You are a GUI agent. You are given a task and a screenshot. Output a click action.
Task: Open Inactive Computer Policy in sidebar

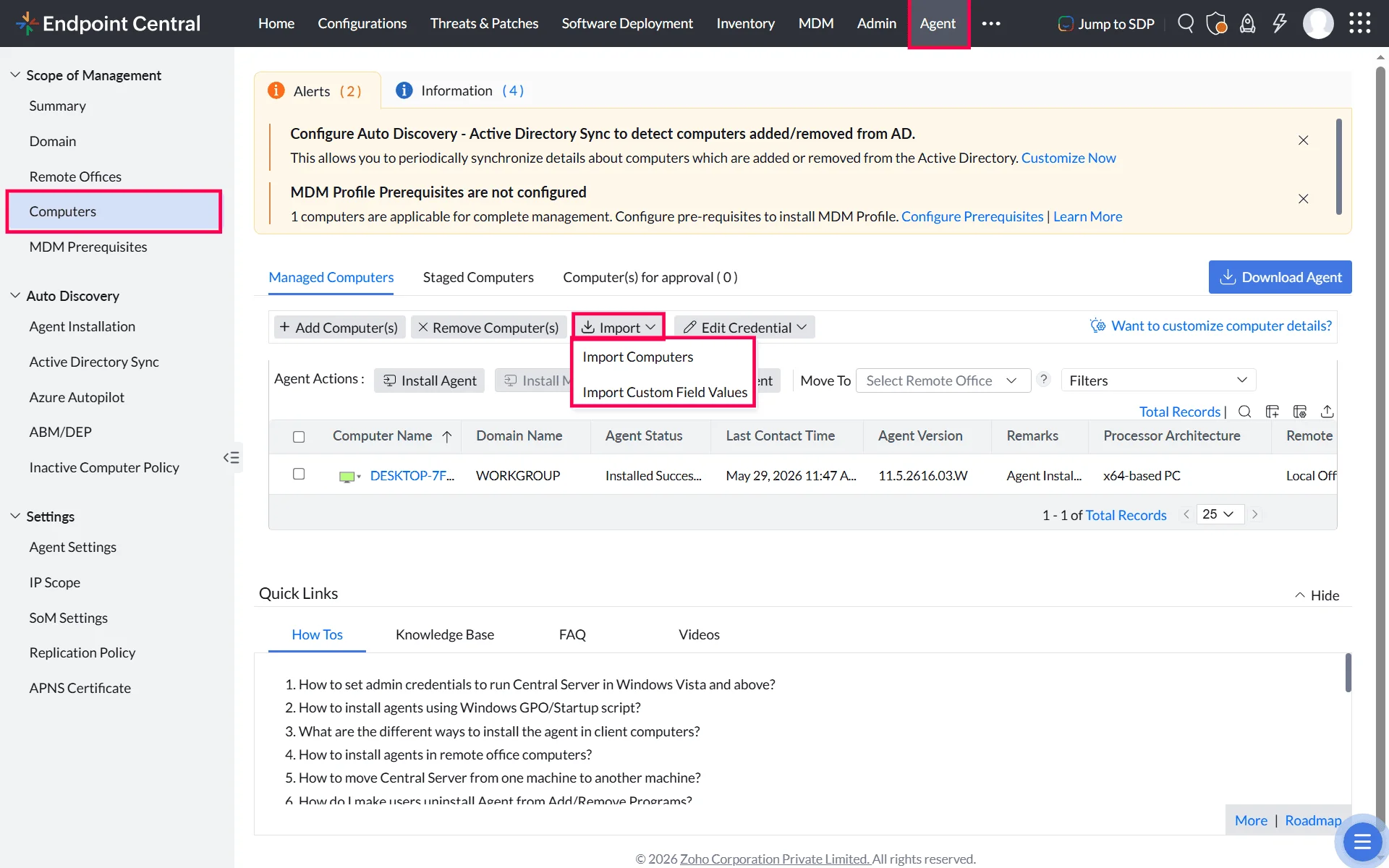(104, 467)
